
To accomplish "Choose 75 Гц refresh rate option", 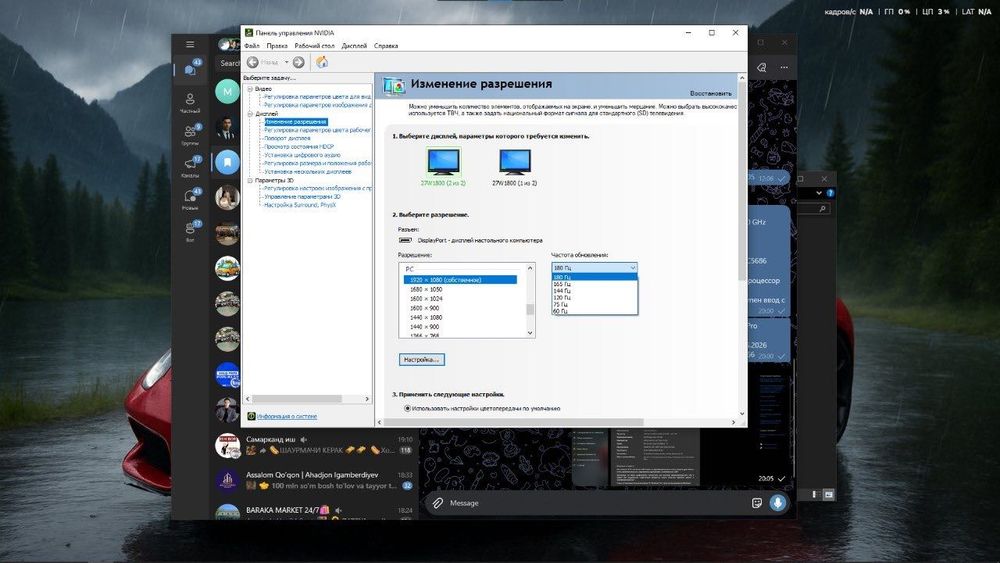I will coord(594,305).
